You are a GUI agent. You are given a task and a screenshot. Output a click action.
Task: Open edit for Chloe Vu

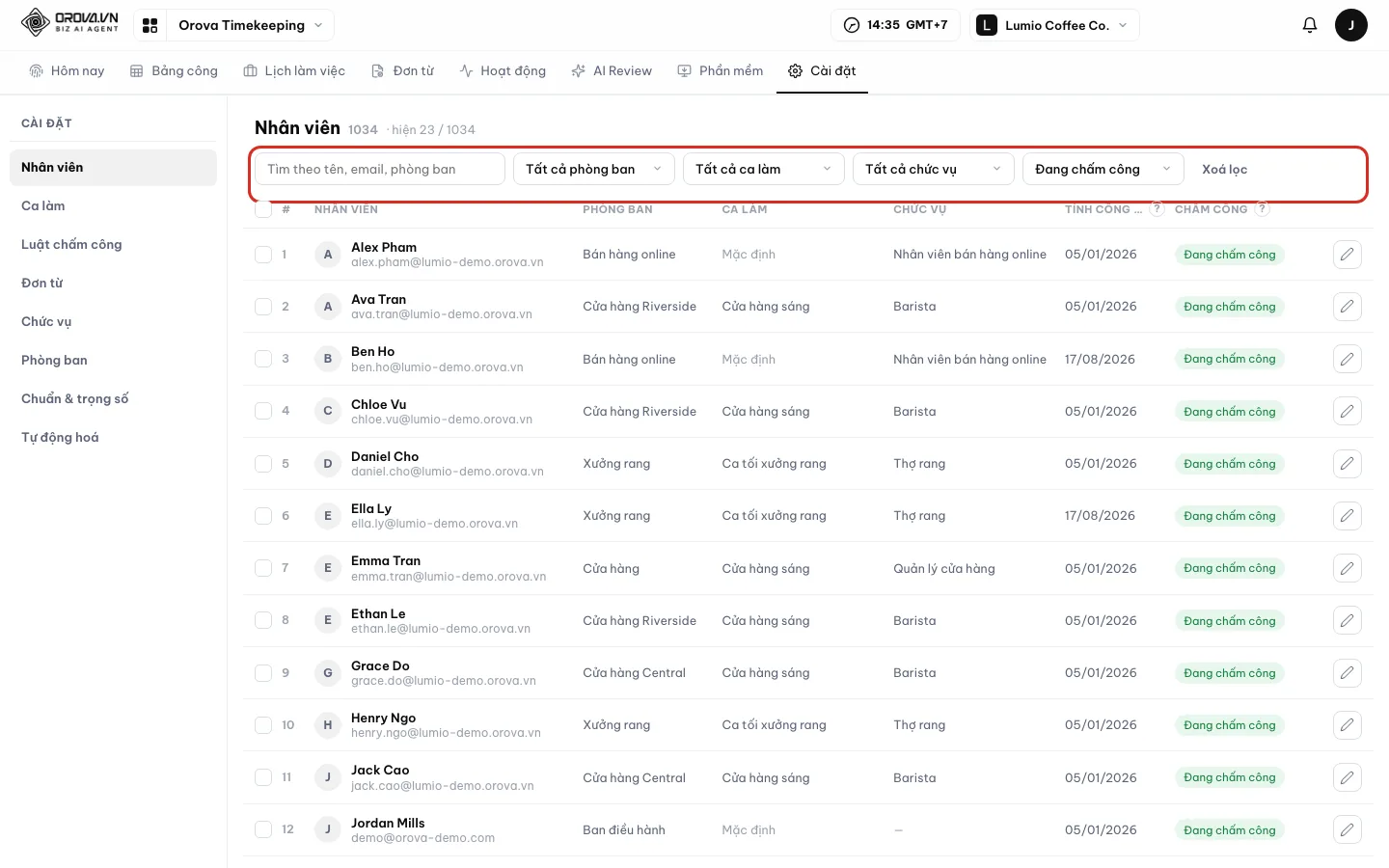pyautogui.click(x=1347, y=412)
